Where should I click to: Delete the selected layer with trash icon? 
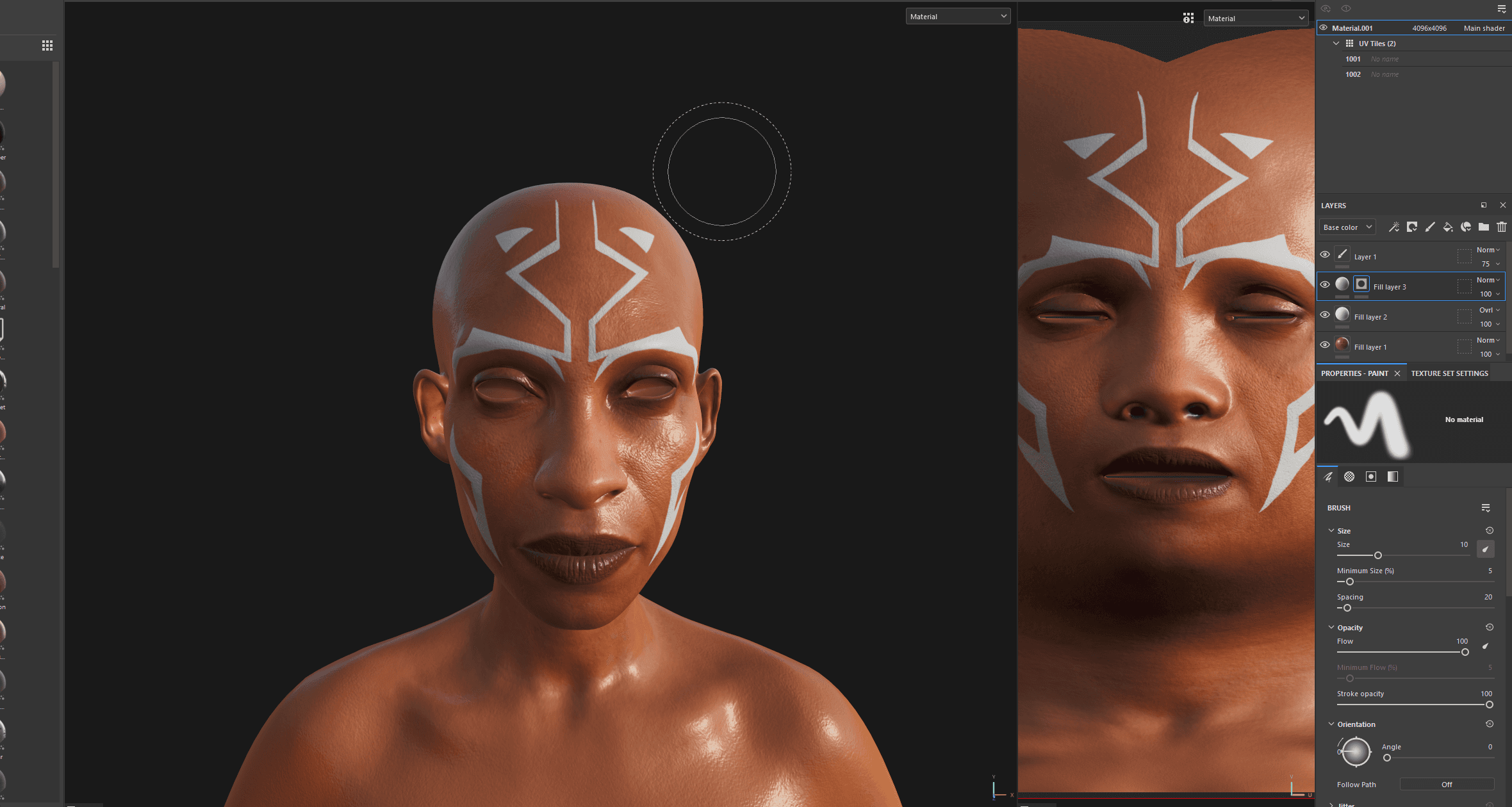coord(1501,227)
